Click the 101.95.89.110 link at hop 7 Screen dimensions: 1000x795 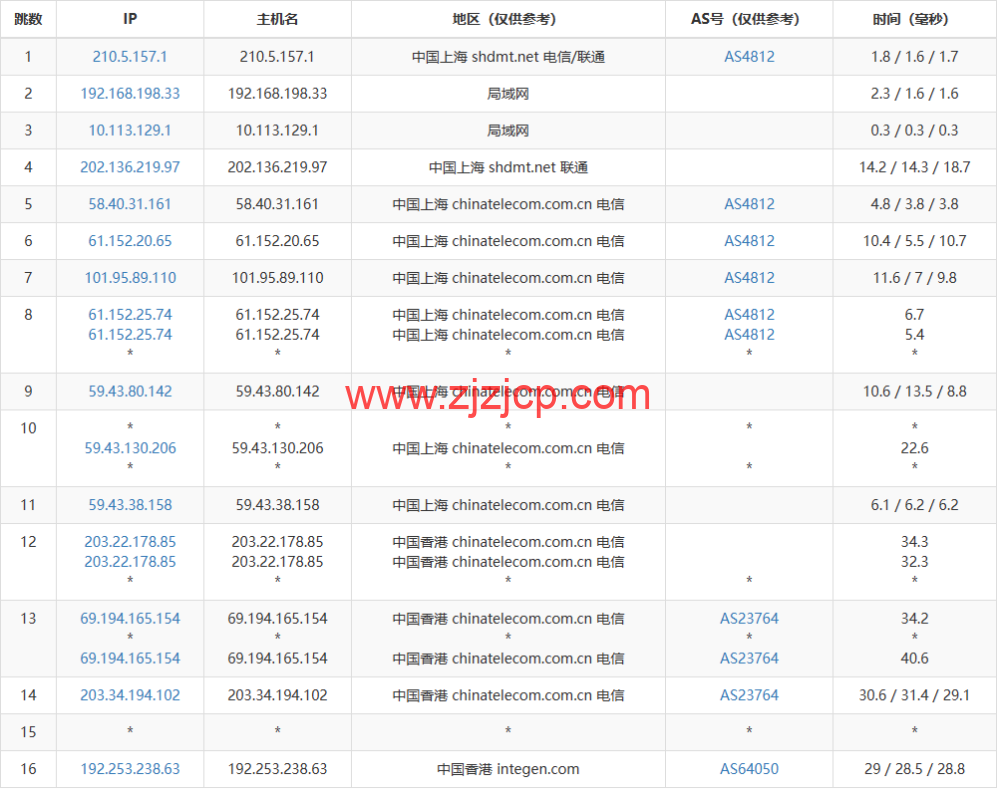tap(129, 278)
